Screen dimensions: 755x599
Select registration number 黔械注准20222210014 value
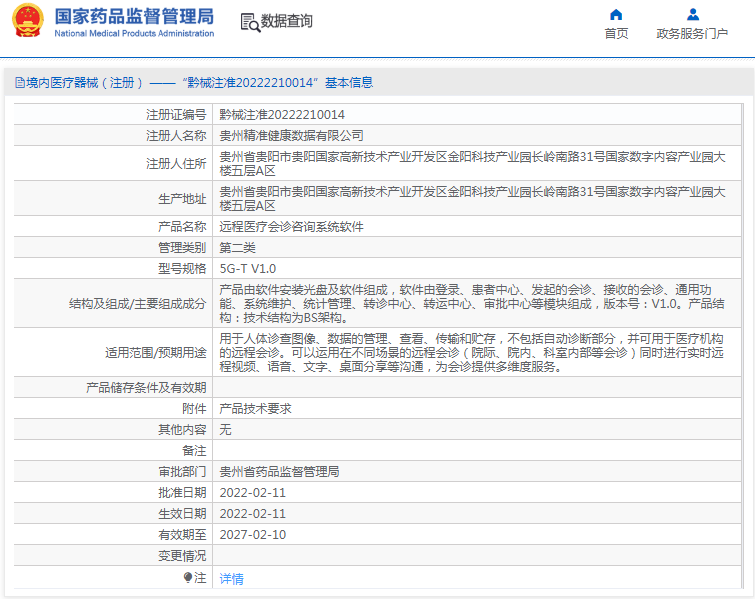tap(282, 115)
